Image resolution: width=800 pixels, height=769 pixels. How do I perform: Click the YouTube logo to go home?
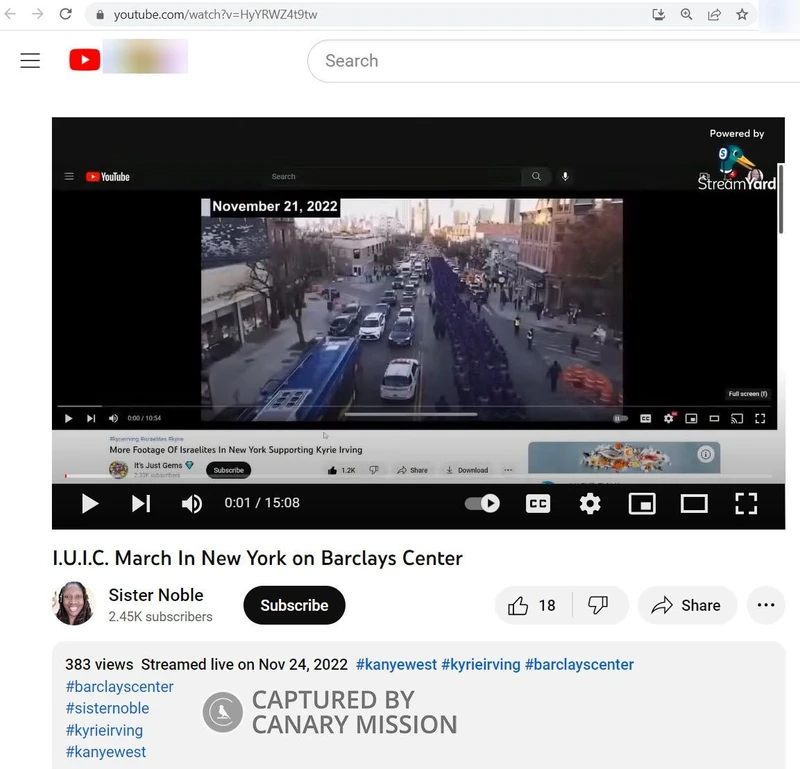click(x=84, y=59)
